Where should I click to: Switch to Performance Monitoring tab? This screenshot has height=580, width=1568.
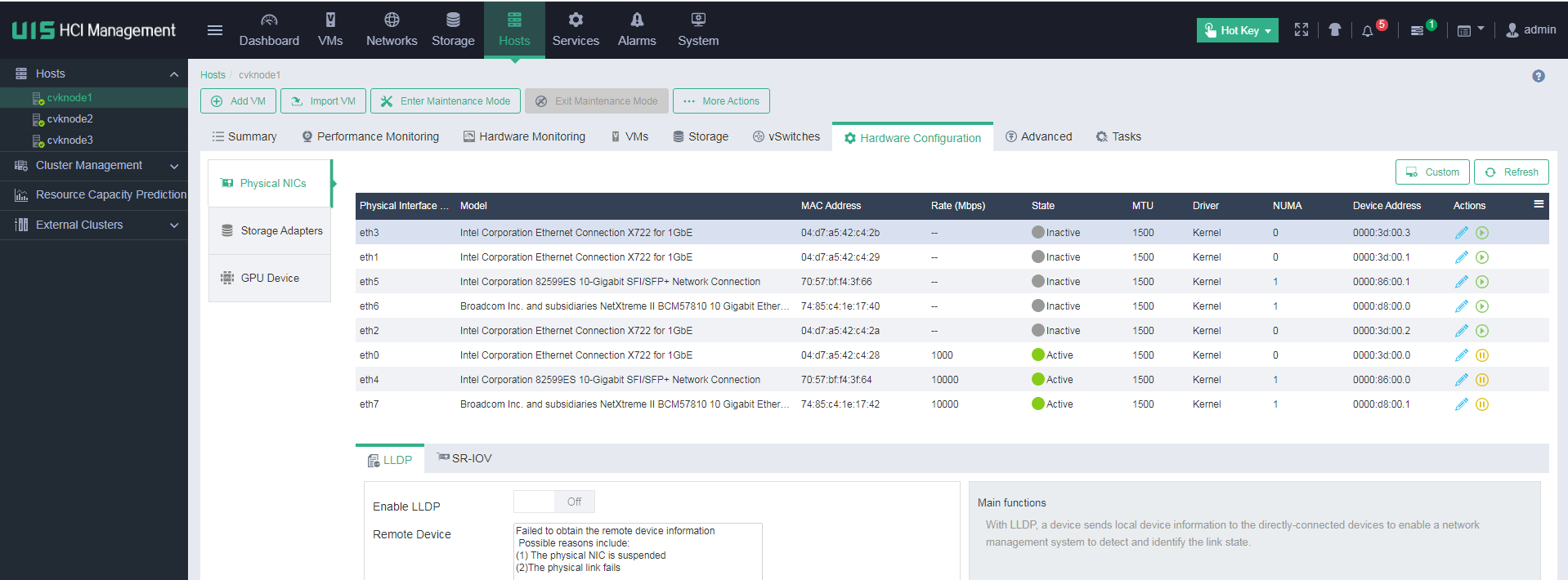[x=370, y=137]
